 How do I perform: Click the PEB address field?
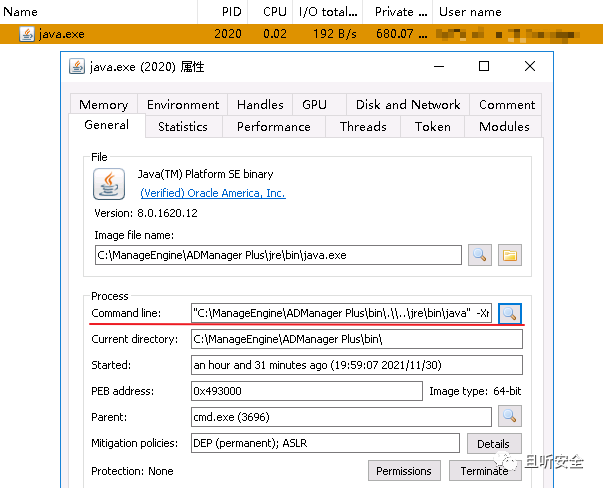(x=306, y=391)
